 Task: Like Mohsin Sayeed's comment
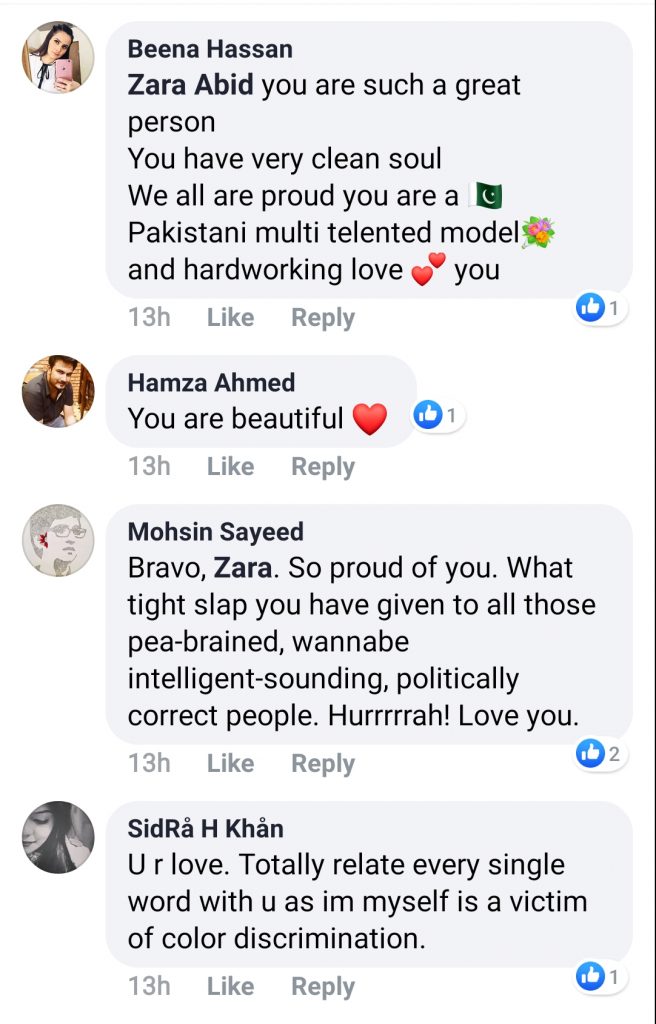[230, 764]
